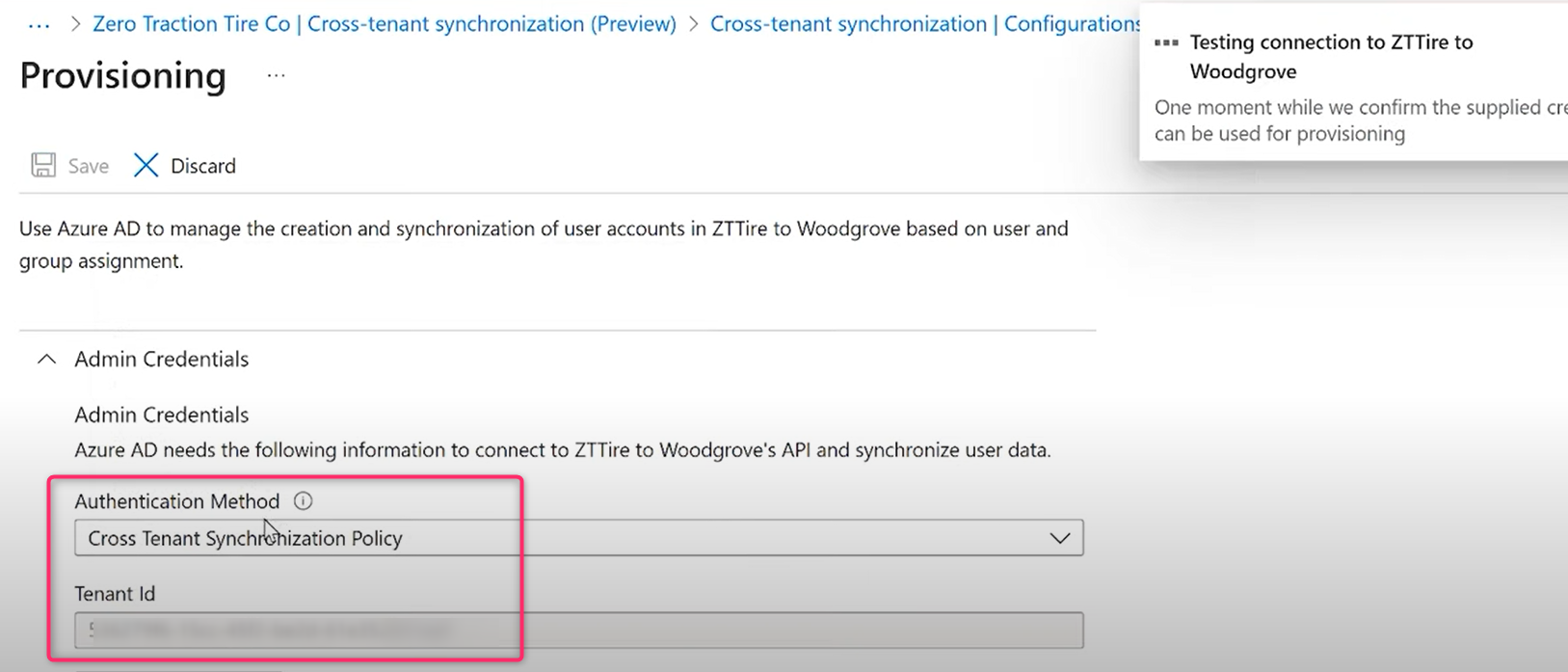This screenshot has width=1568, height=672.
Task: Click the Authentication Method field label
Action: [x=176, y=501]
